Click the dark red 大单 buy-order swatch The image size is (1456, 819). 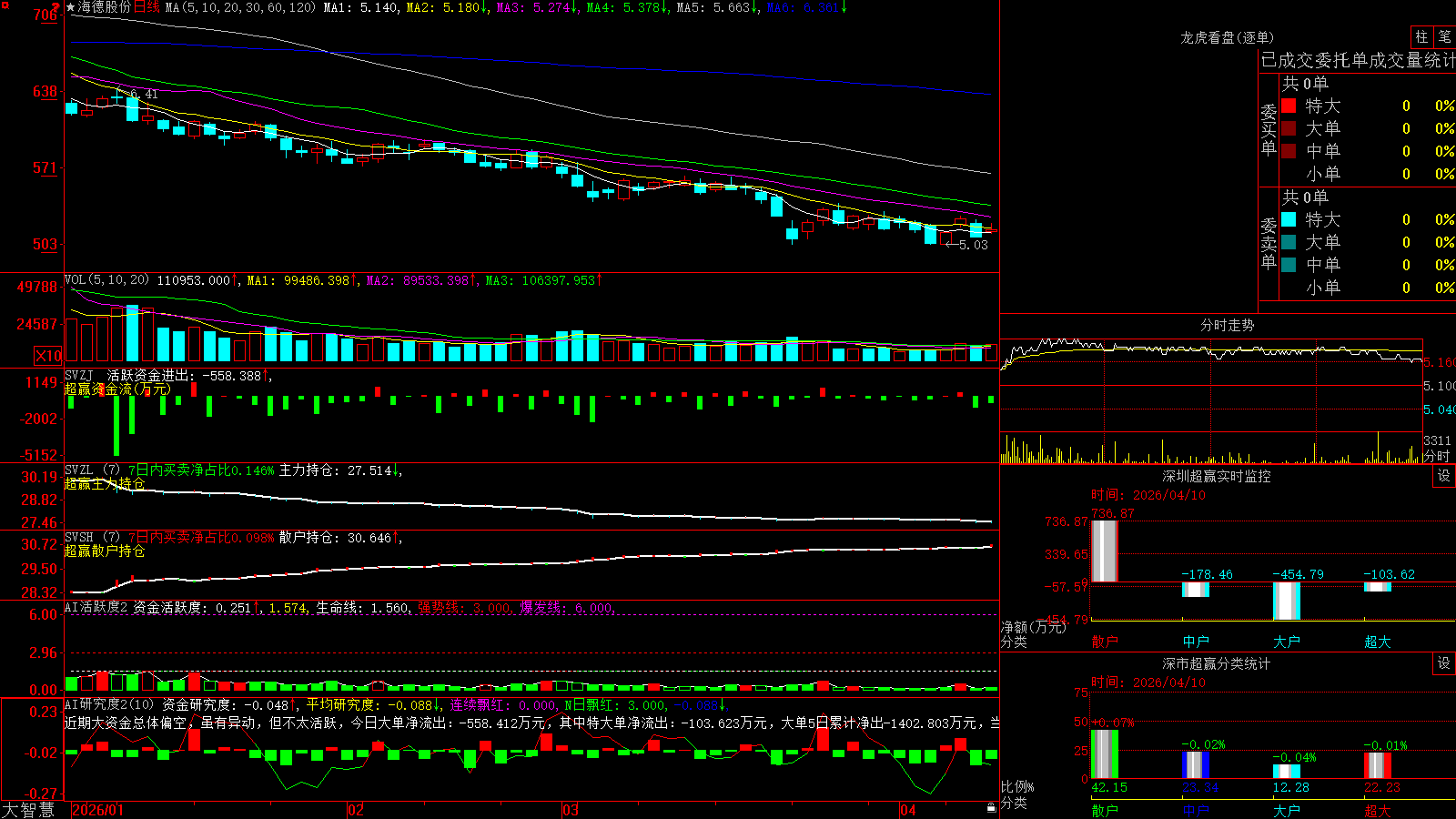[1289, 128]
